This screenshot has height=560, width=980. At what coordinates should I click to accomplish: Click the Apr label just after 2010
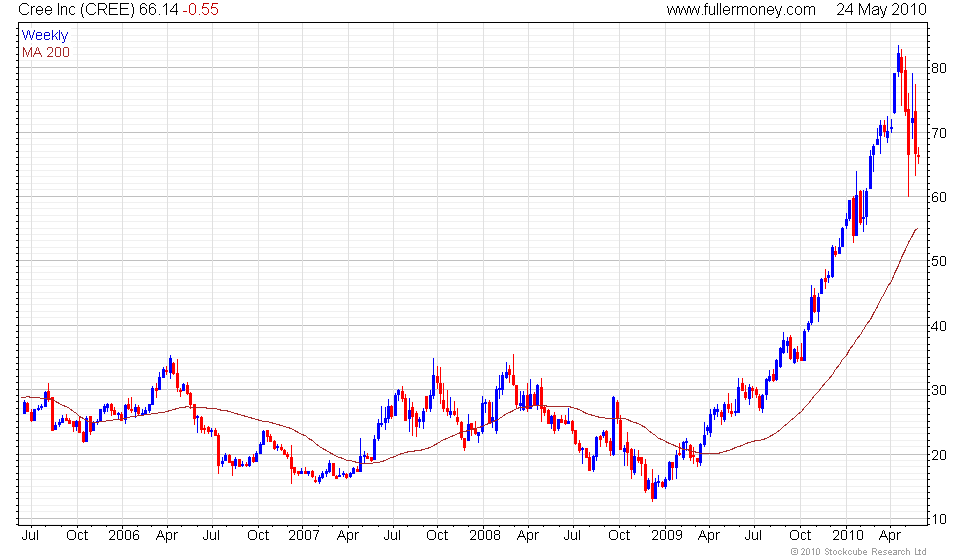[x=890, y=536]
